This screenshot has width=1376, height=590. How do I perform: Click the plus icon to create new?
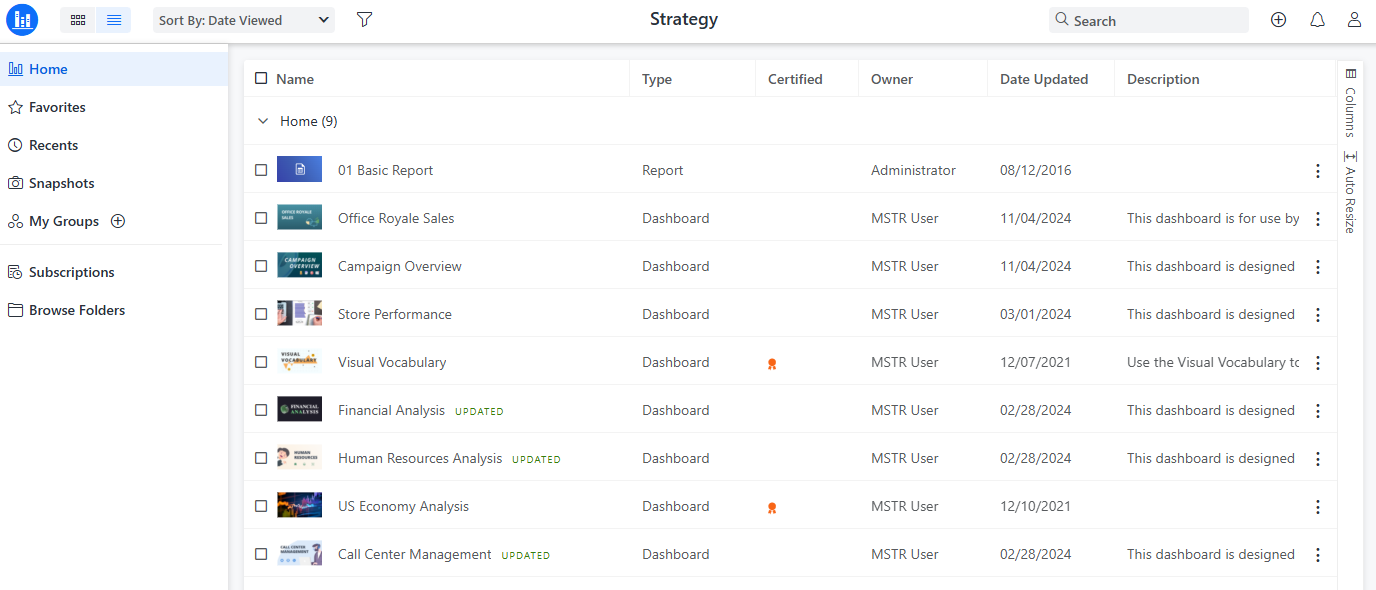(x=1278, y=20)
